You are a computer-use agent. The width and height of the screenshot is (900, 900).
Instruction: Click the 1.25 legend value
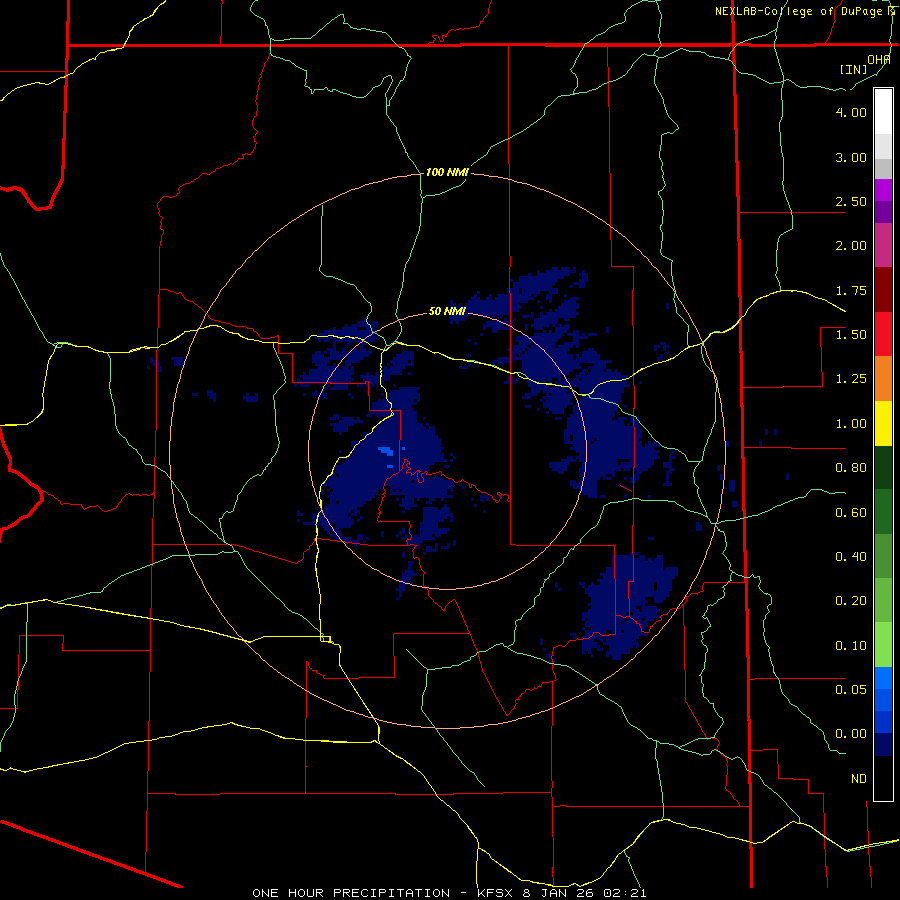851,379
